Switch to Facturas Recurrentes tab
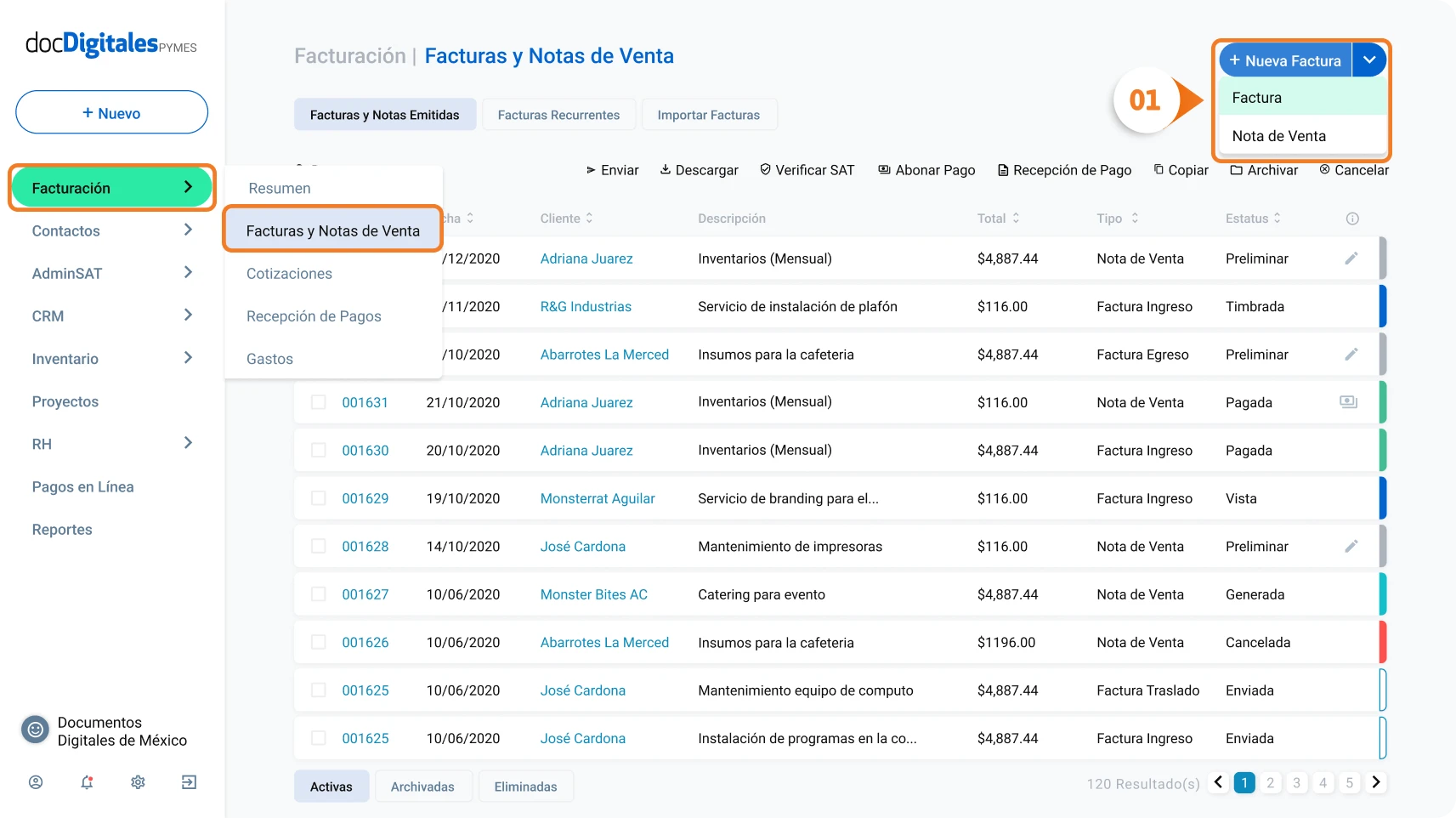 click(558, 115)
